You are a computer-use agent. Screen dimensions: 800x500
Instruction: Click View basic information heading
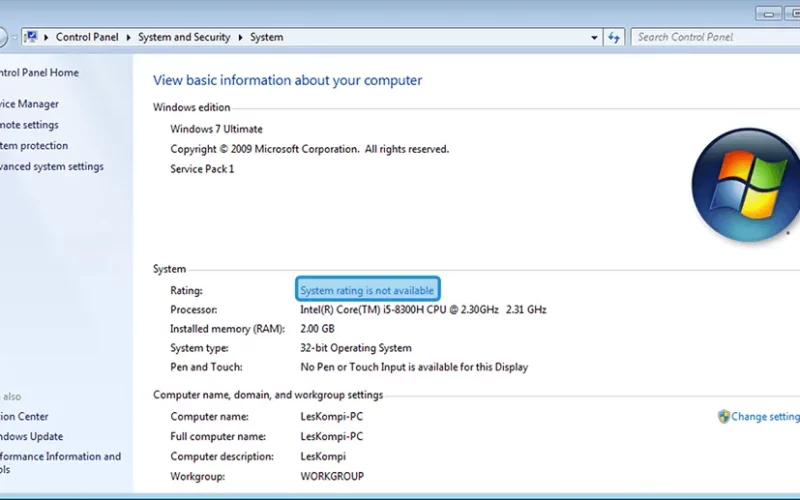pyautogui.click(x=287, y=80)
